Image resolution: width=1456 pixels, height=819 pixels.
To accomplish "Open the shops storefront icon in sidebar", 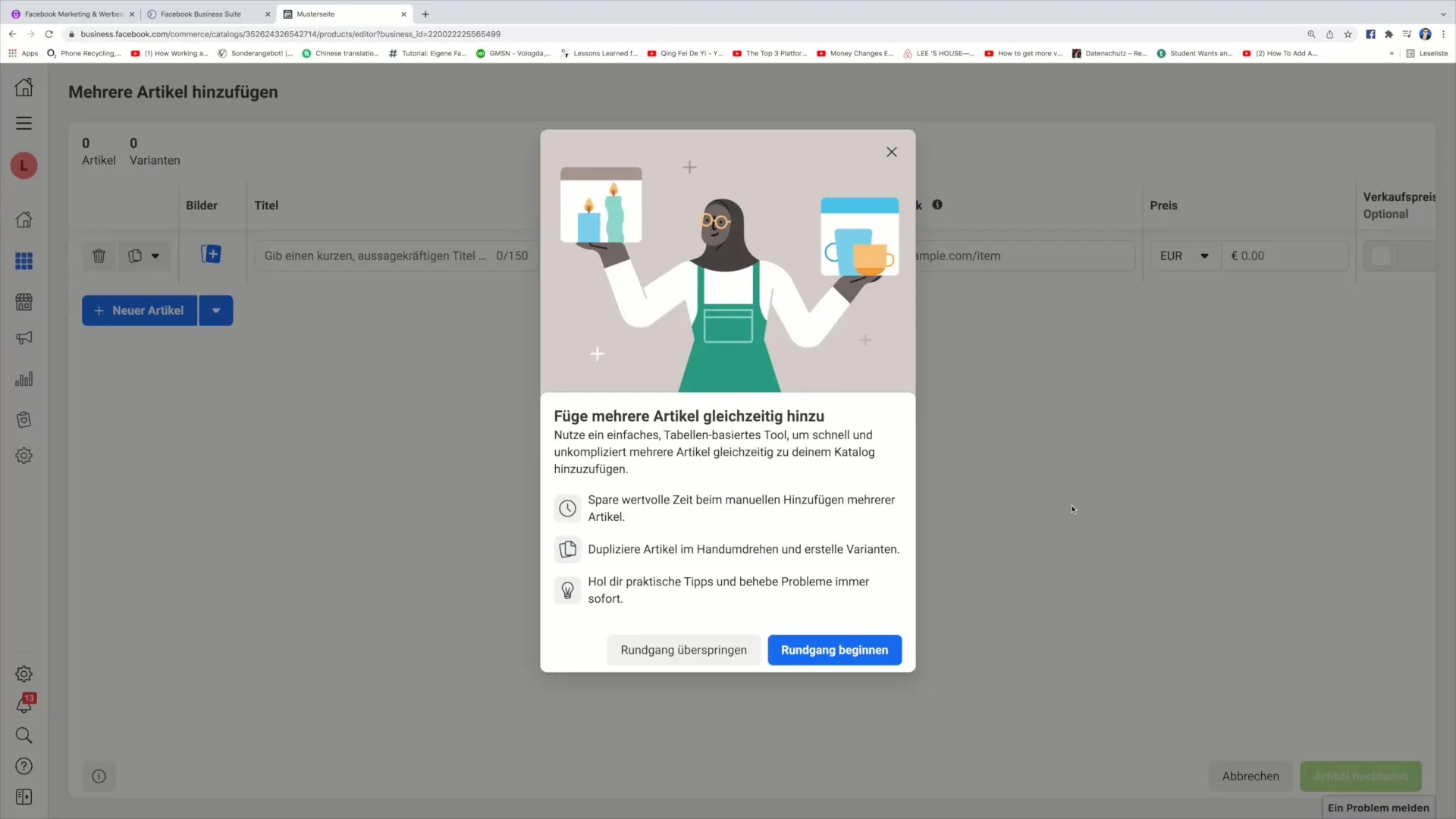I will point(24,302).
